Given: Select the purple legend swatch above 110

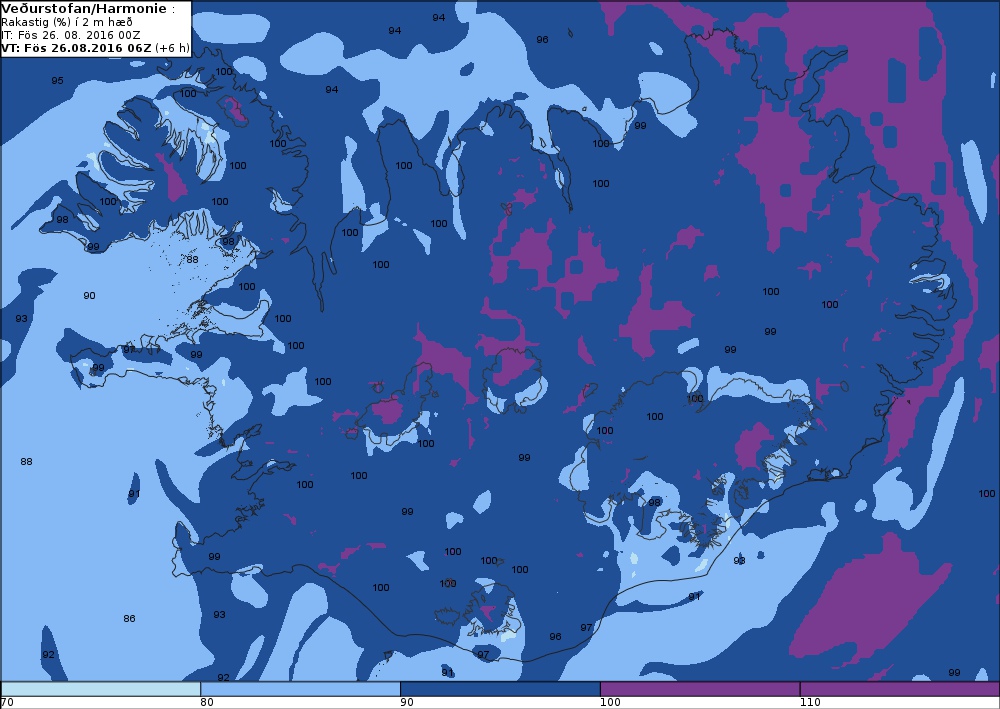Looking at the screenshot, I should pos(899,689).
